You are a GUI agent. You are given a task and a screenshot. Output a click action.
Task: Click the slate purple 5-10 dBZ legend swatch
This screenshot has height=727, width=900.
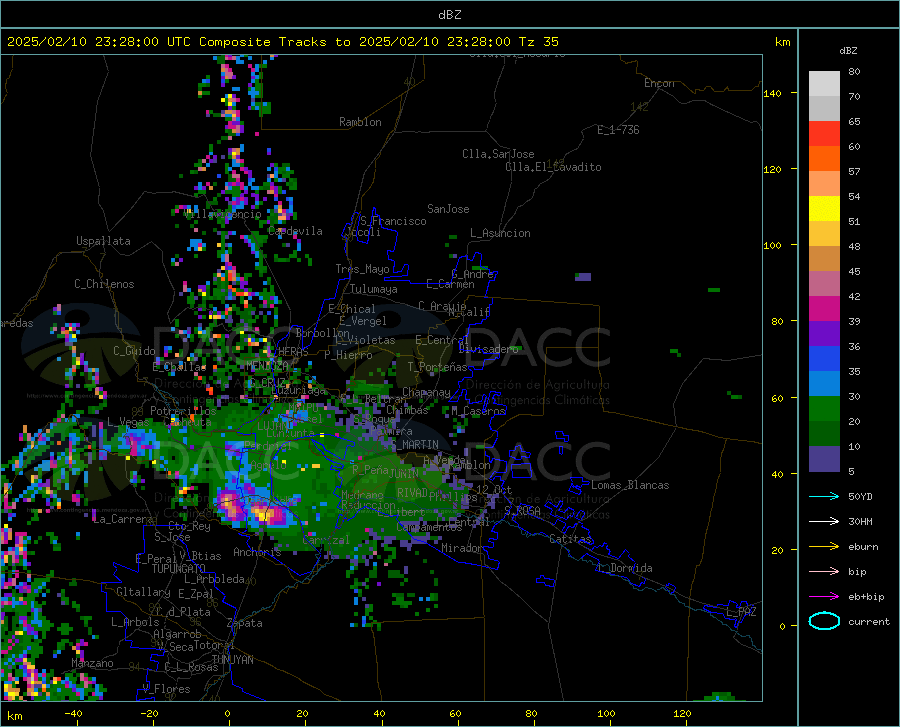pyautogui.click(x=824, y=459)
